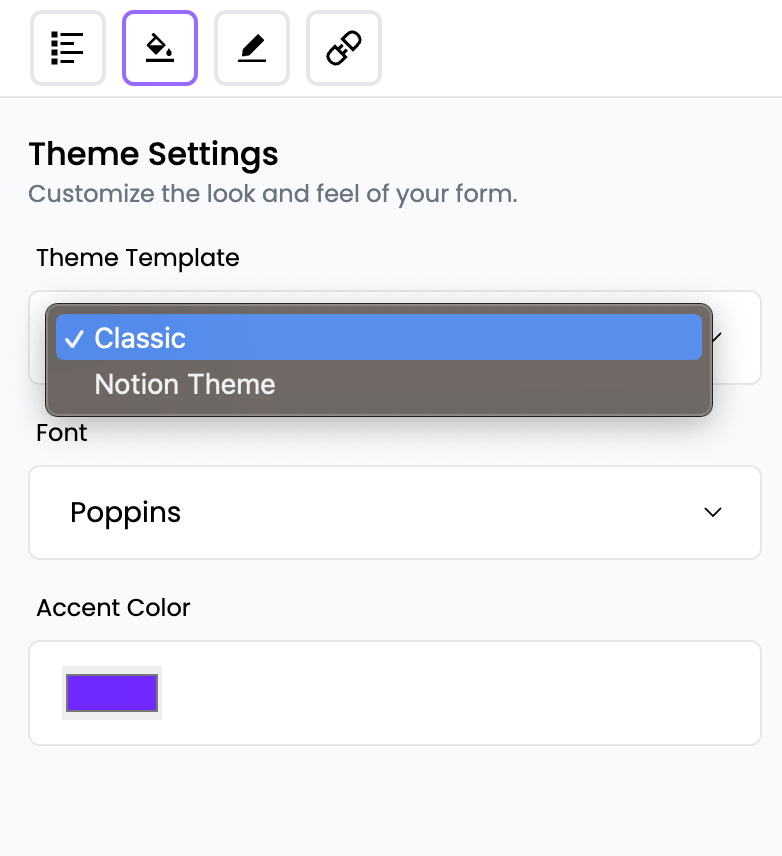
Task: Click the Accent Color label
Action: coord(114,608)
